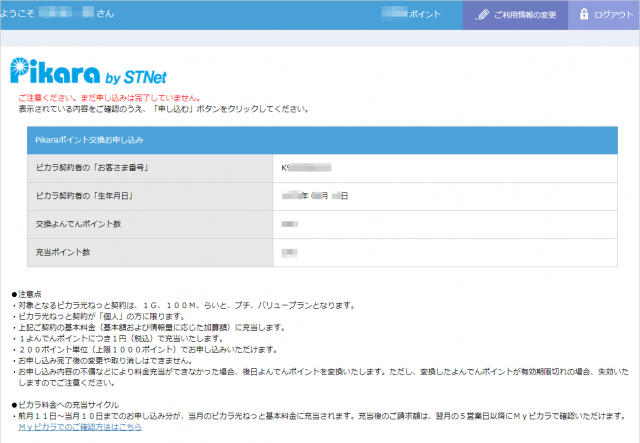640x443 pixels.
Task: Click the Pikara by STNet logo
Action: click(x=89, y=71)
